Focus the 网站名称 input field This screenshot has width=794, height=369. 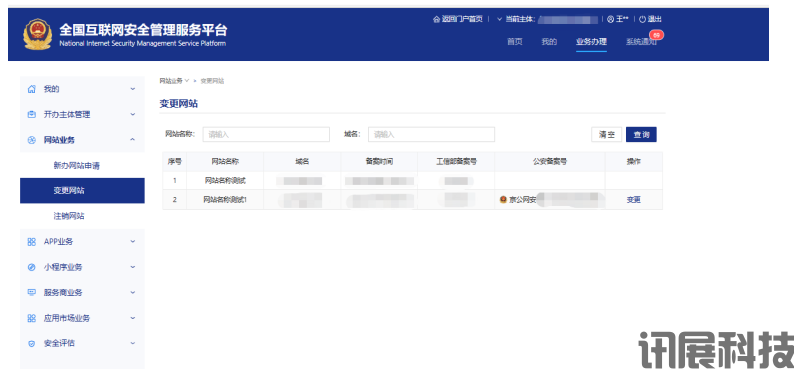tap(266, 135)
